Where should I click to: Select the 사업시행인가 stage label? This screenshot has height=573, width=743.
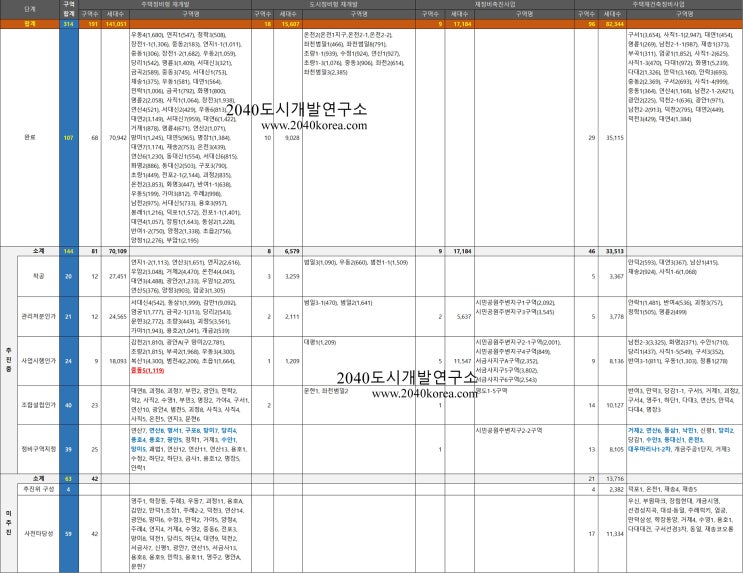pyautogui.click(x=38, y=361)
